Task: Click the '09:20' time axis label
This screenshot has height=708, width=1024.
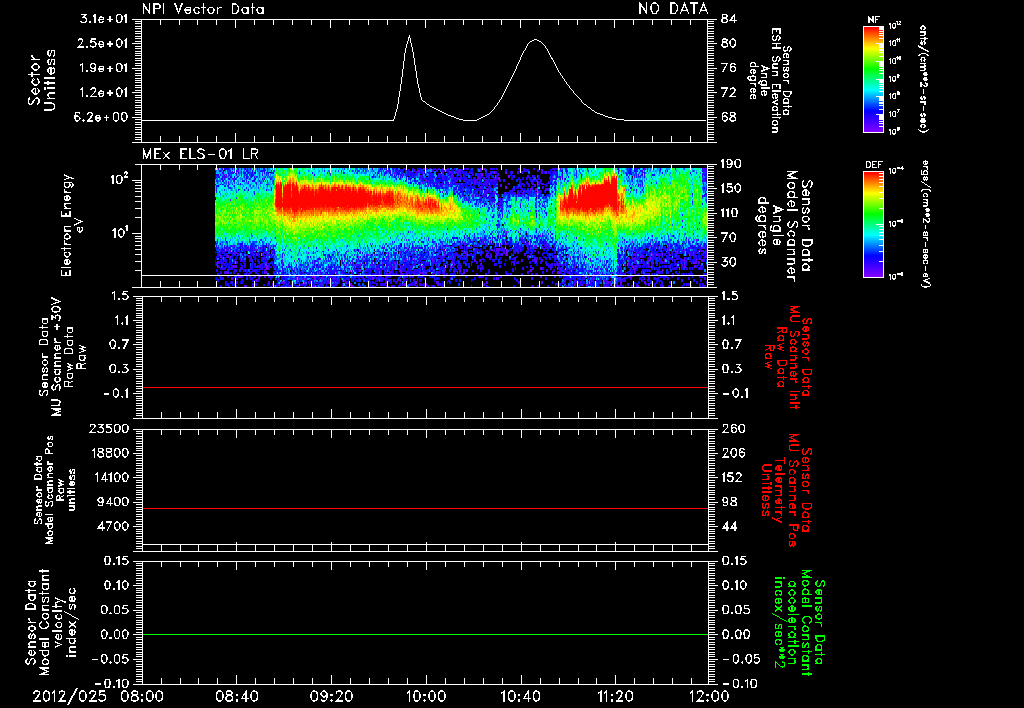Action: [x=331, y=697]
